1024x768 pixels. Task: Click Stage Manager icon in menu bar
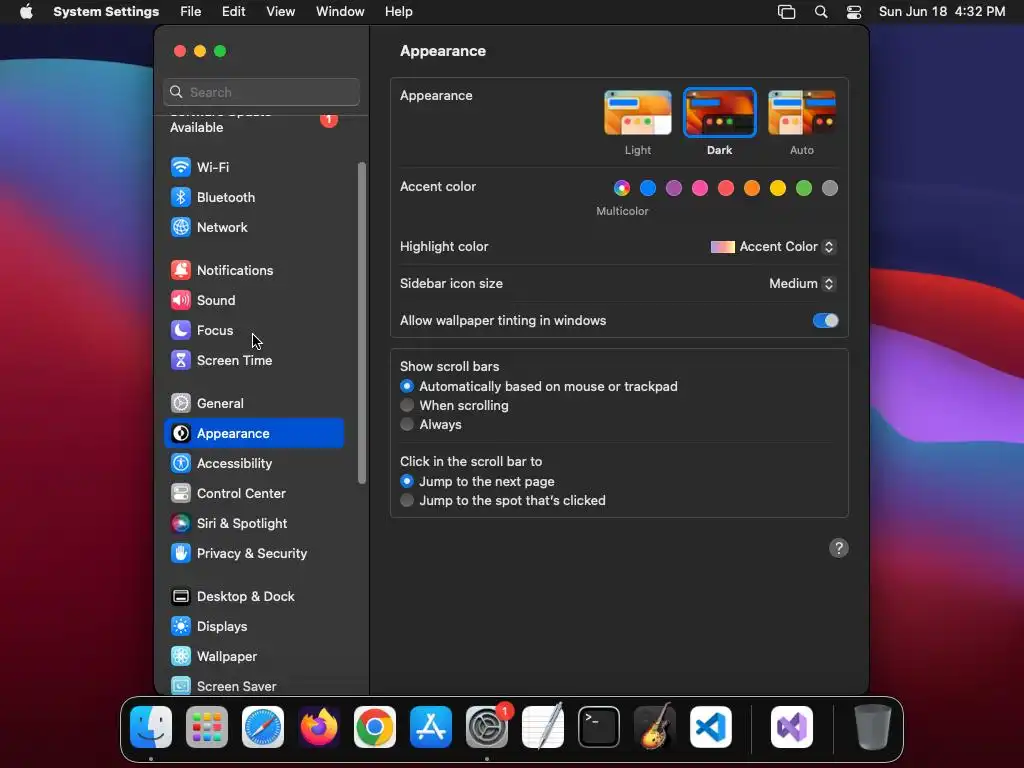pos(786,12)
